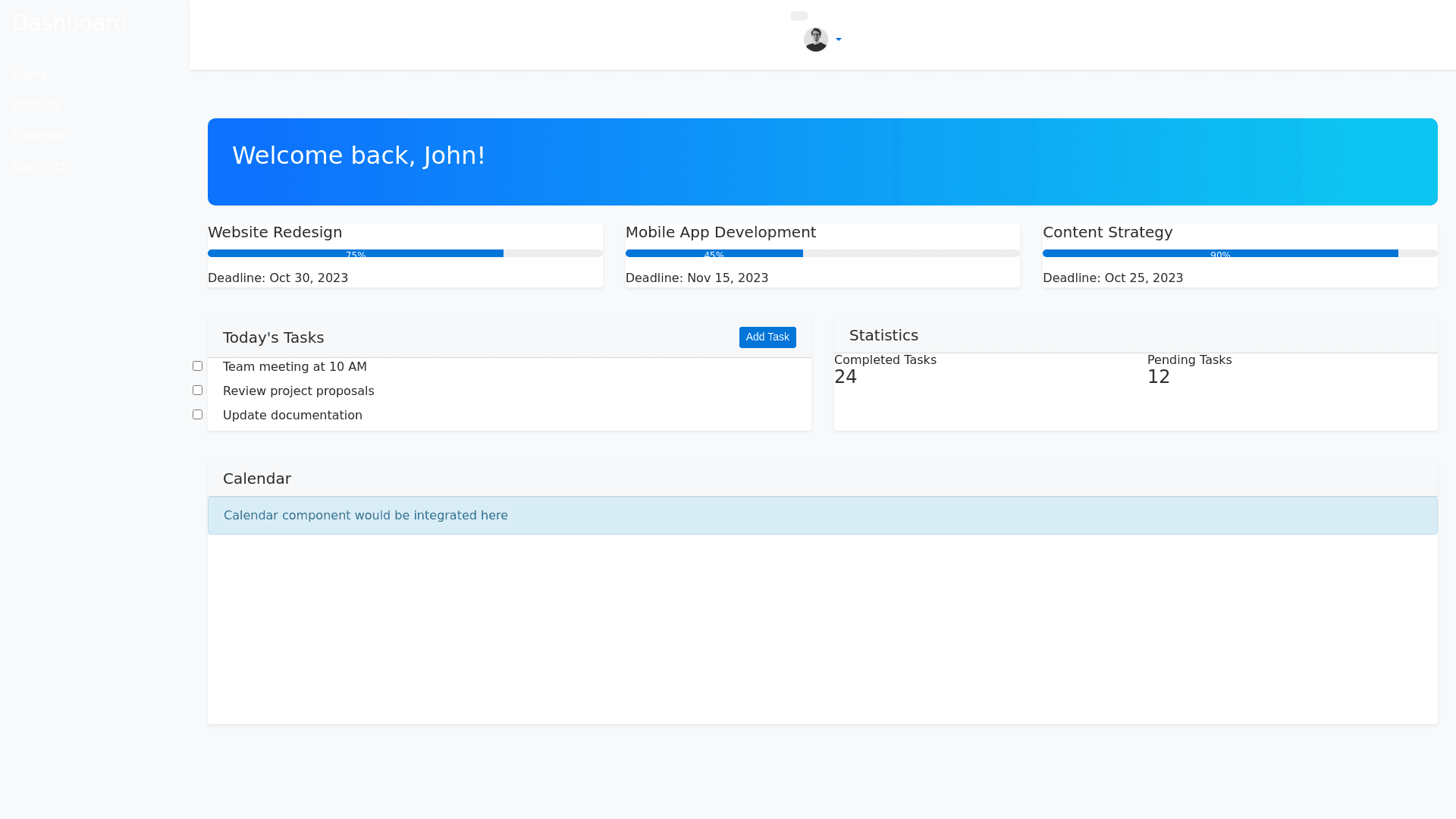Select Home in the sidebar
The image size is (1456, 819).
(30, 74)
